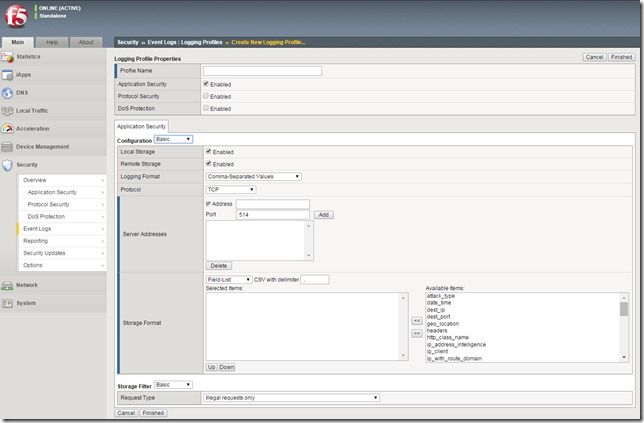Viewport: 644px width, 423px height.
Task: Open the Network section icon
Action: (x=8, y=285)
